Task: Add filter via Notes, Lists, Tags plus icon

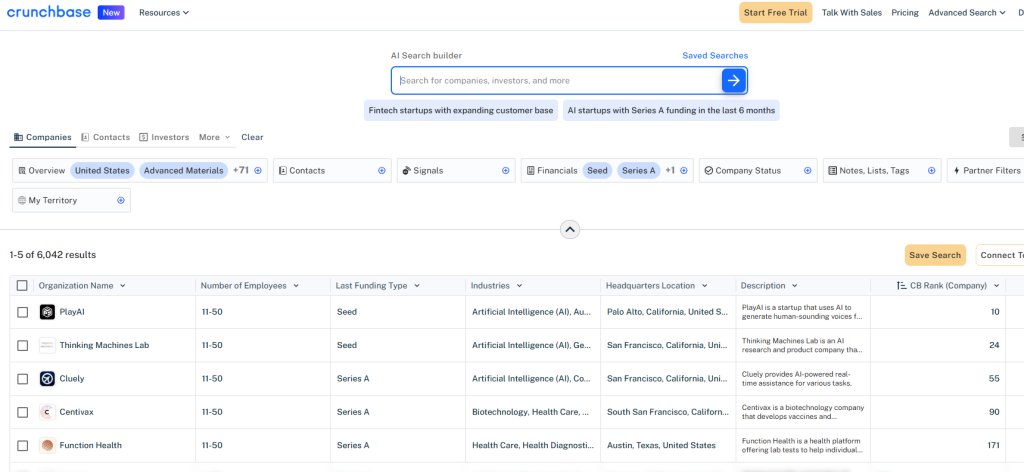Action: 931,170
